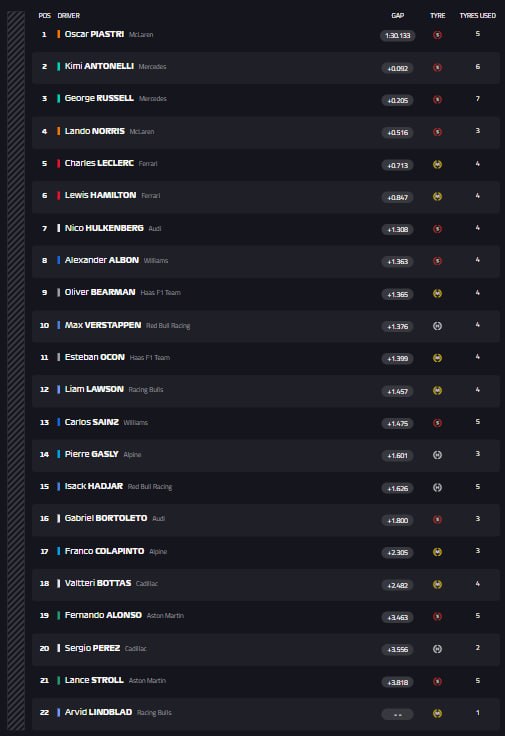This screenshot has width=505, height=736.
Task: Click Alonso's soft tyre icon
Action: (437, 616)
